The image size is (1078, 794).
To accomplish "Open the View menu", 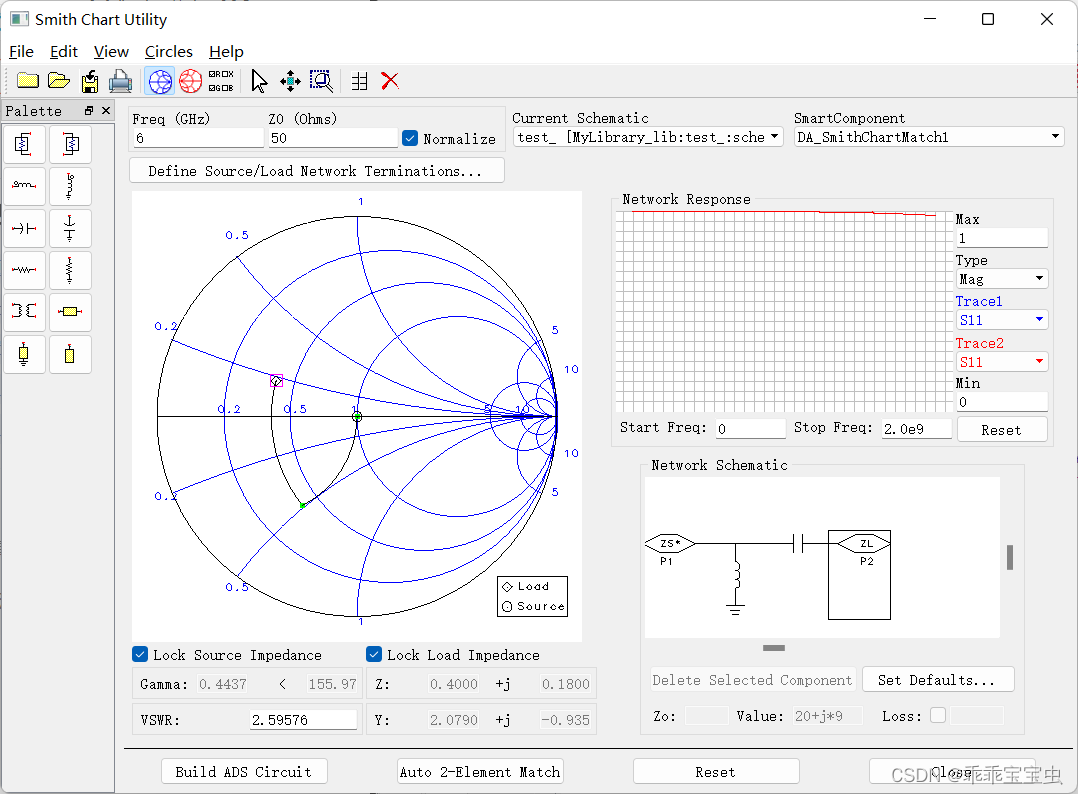I will [x=111, y=52].
